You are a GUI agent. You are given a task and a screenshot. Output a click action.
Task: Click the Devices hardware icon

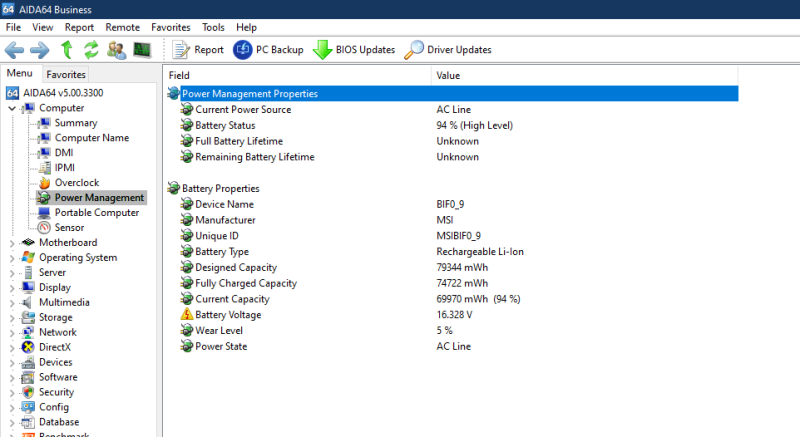[x=28, y=362]
